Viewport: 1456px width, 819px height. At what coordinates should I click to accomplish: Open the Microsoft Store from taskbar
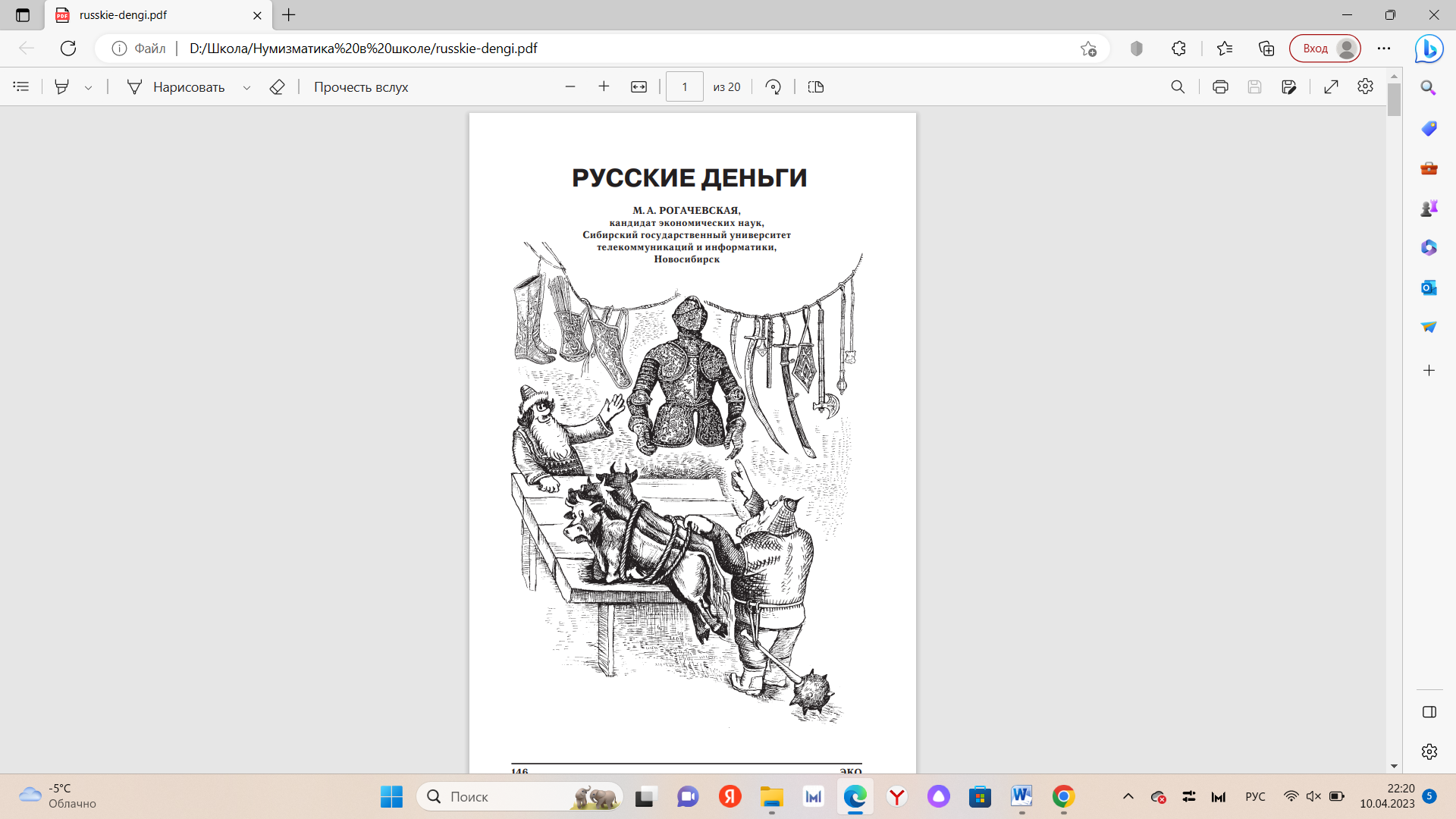pos(980,796)
